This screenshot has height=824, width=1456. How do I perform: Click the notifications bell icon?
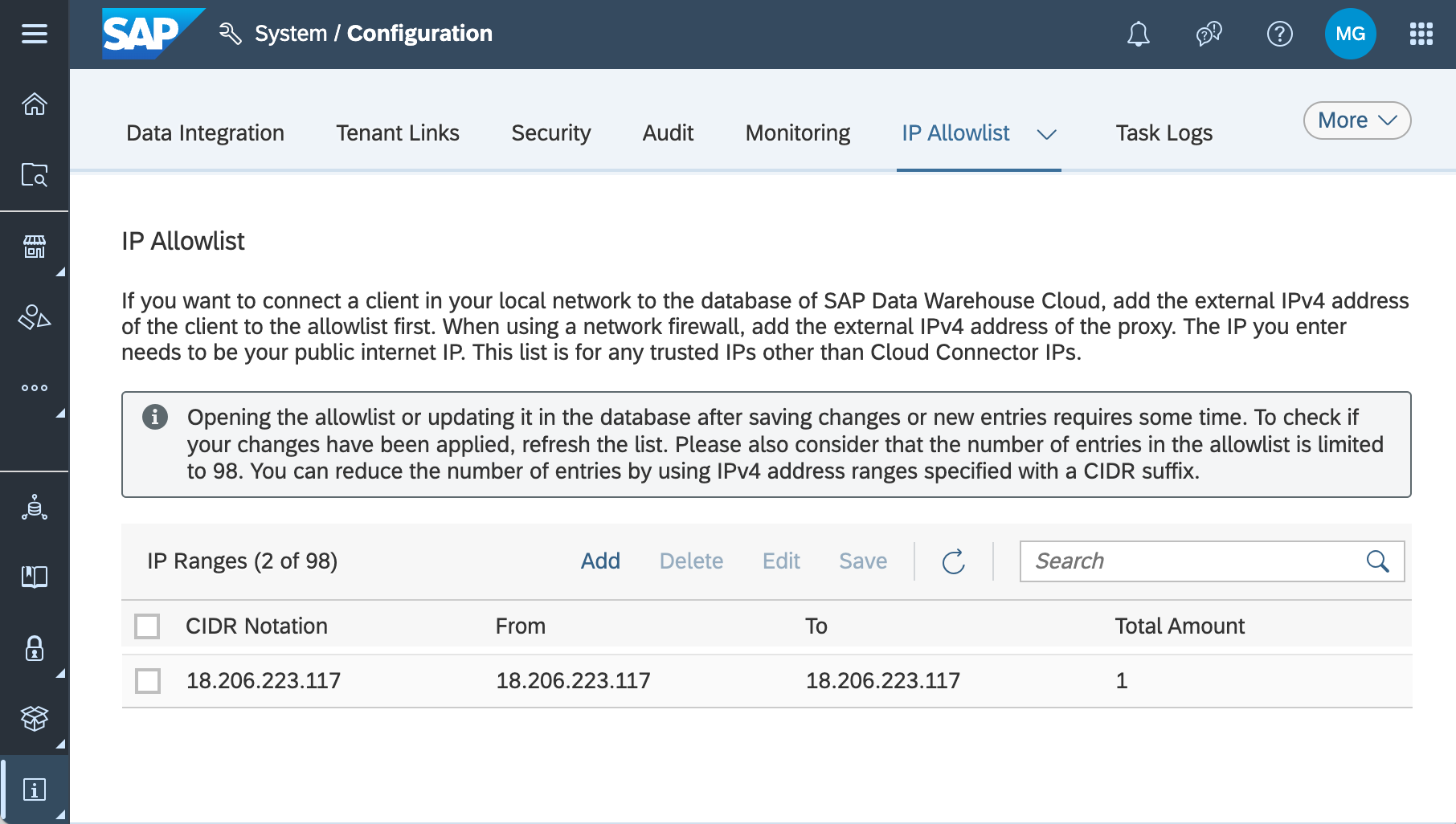coord(1138,34)
